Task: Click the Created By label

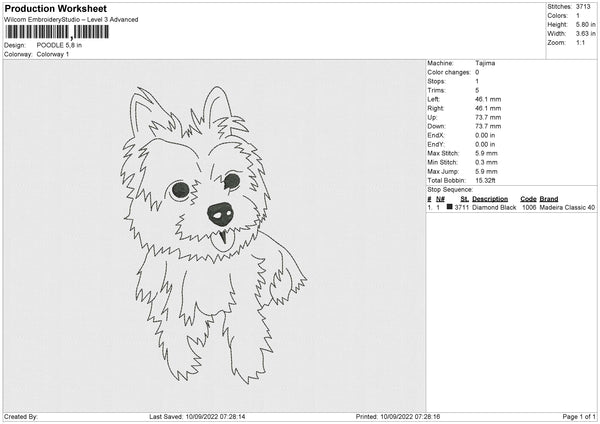Action: [21, 417]
